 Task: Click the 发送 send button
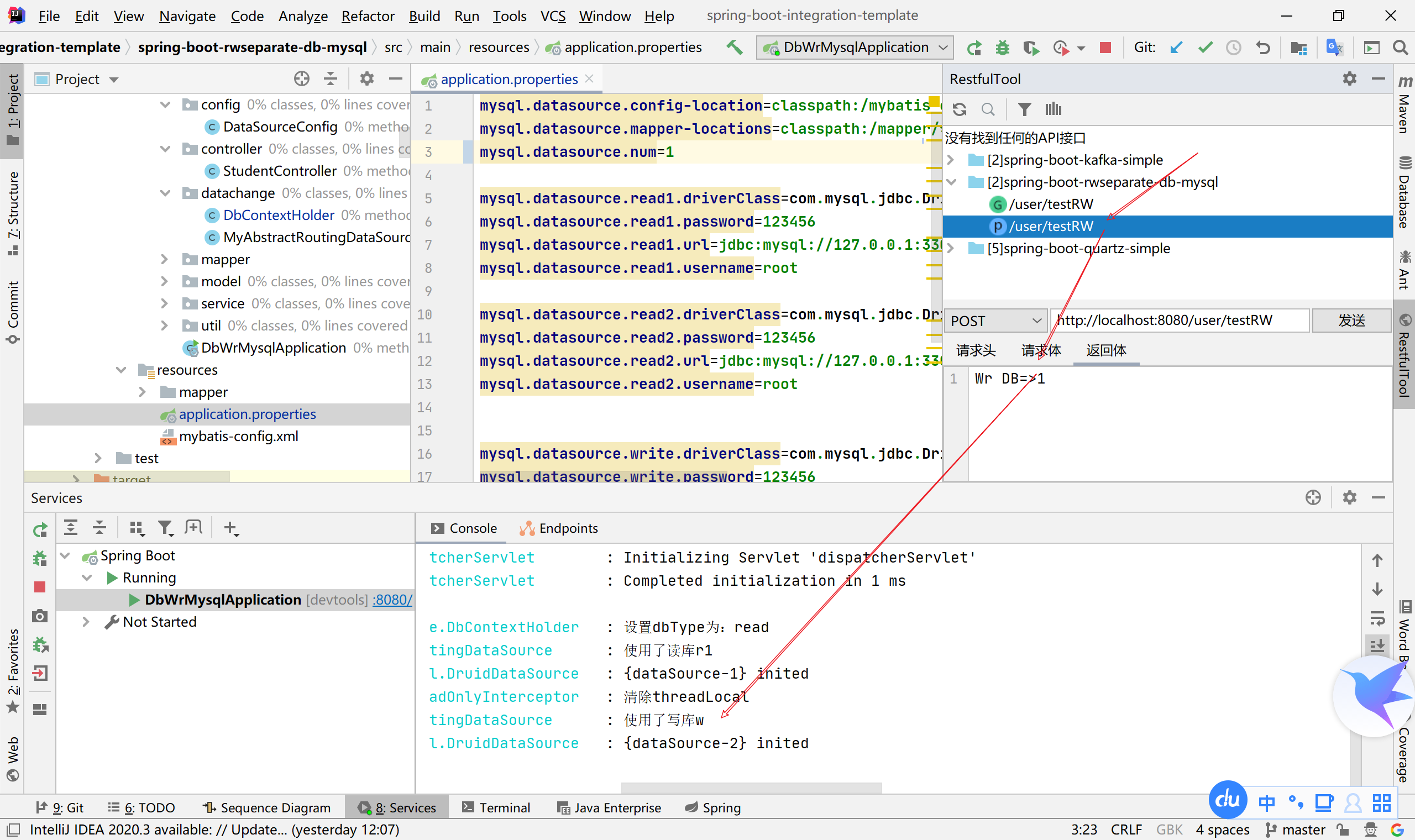(x=1351, y=321)
